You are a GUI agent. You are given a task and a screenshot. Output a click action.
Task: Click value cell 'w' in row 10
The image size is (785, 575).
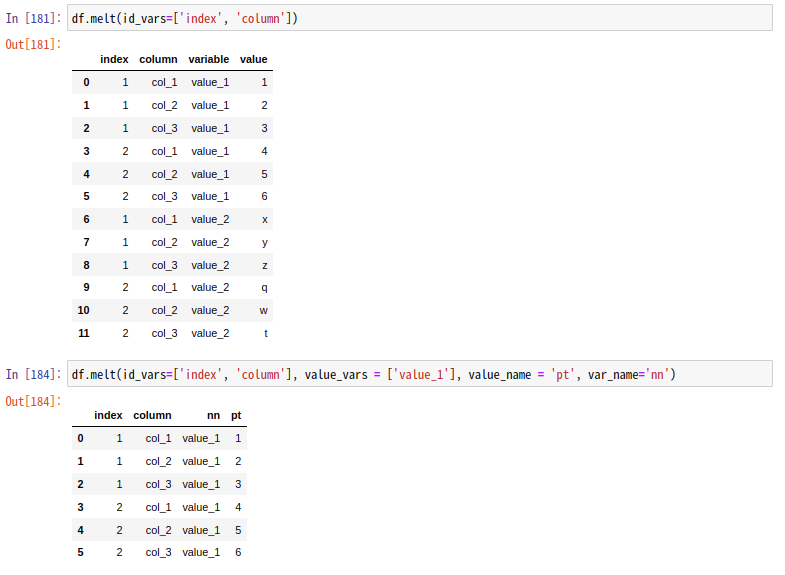pyautogui.click(x=263, y=310)
